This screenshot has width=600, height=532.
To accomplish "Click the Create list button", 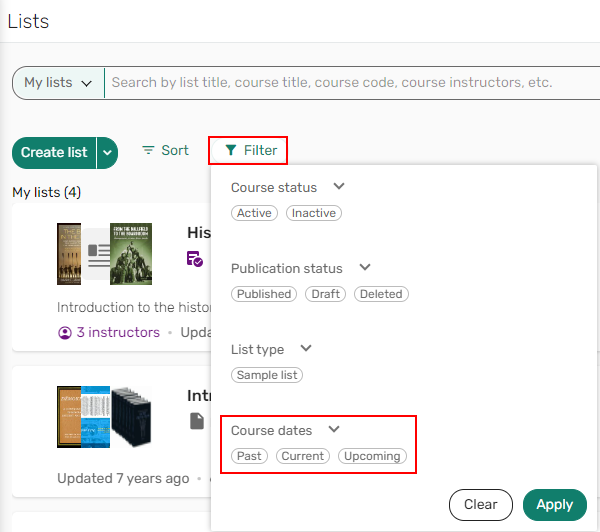I will [54, 153].
